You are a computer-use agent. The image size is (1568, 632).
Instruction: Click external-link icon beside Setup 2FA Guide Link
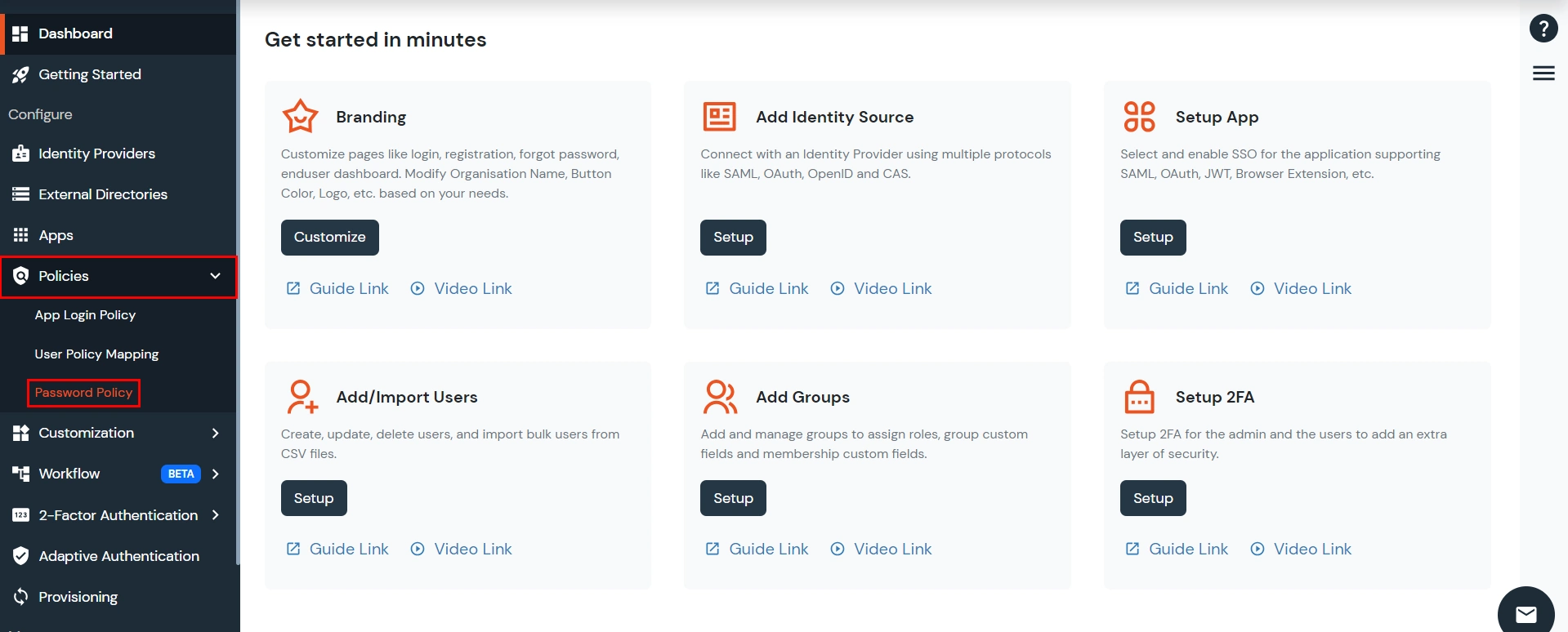coord(1132,549)
